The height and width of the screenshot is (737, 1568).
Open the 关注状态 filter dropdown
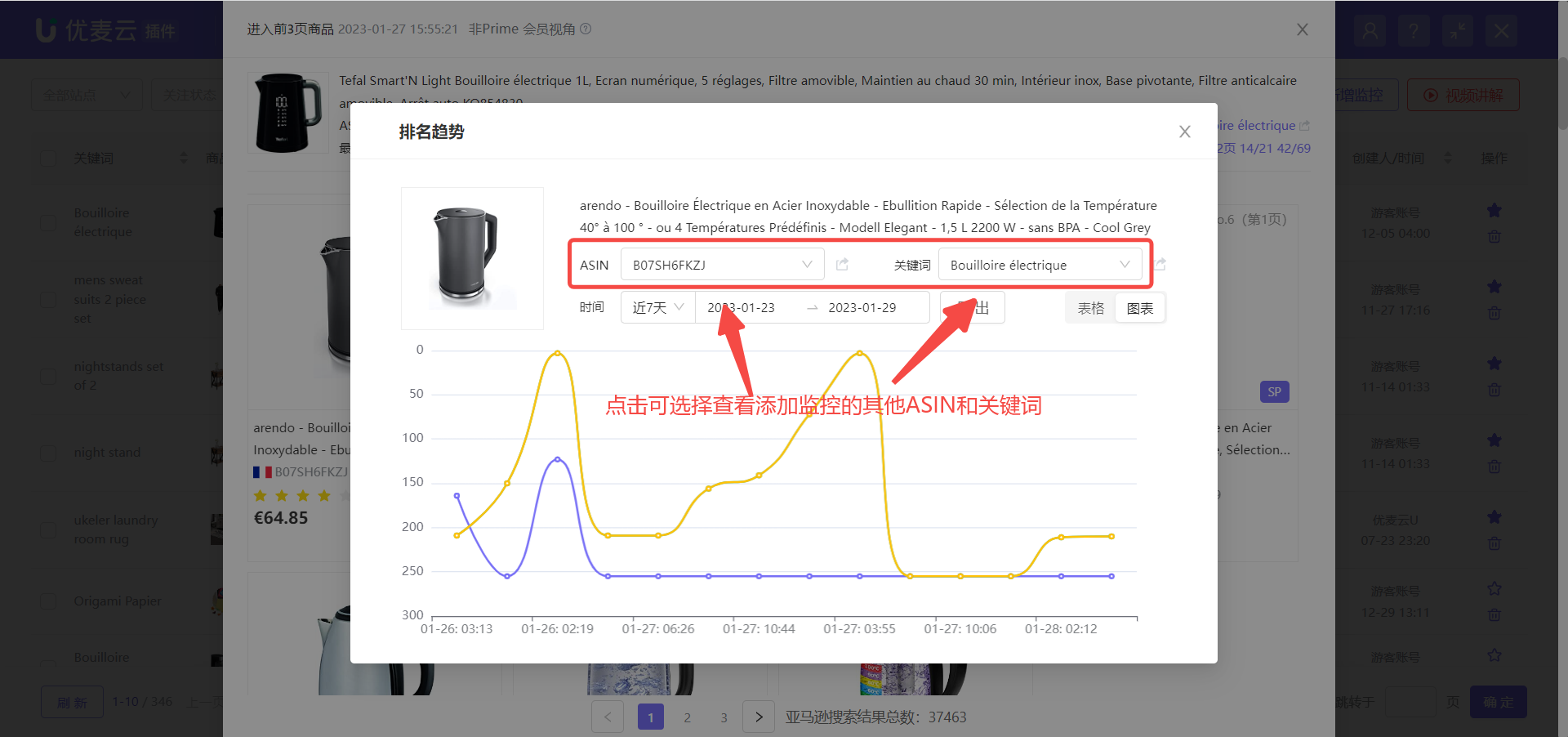pos(189,96)
